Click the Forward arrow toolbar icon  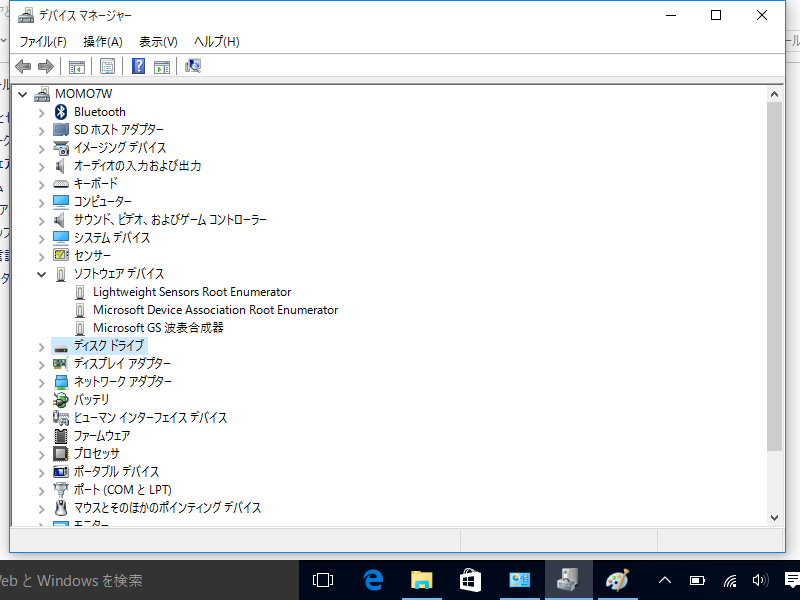click(x=46, y=66)
